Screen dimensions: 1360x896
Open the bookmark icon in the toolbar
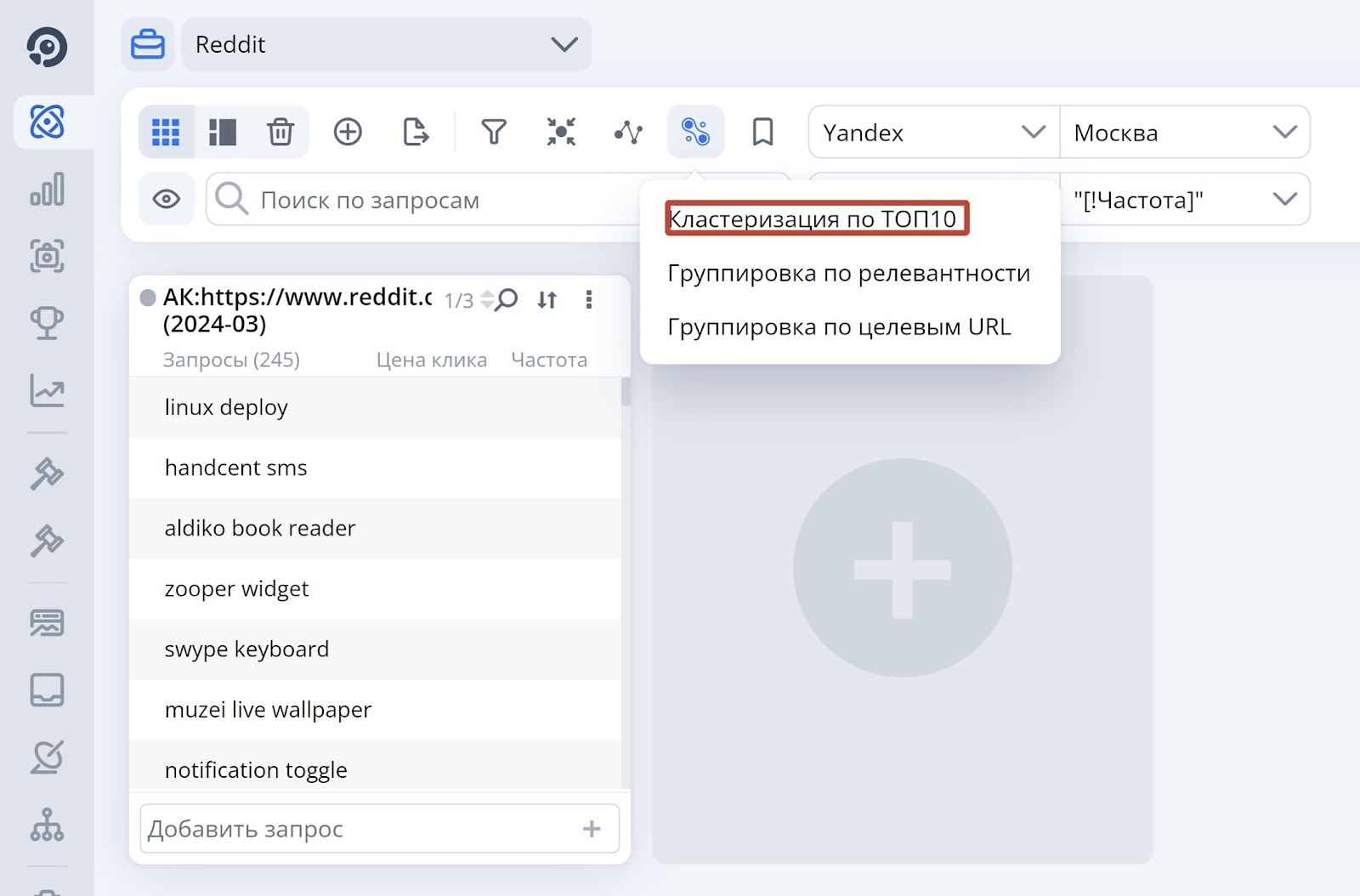click(x=762, y=132)
